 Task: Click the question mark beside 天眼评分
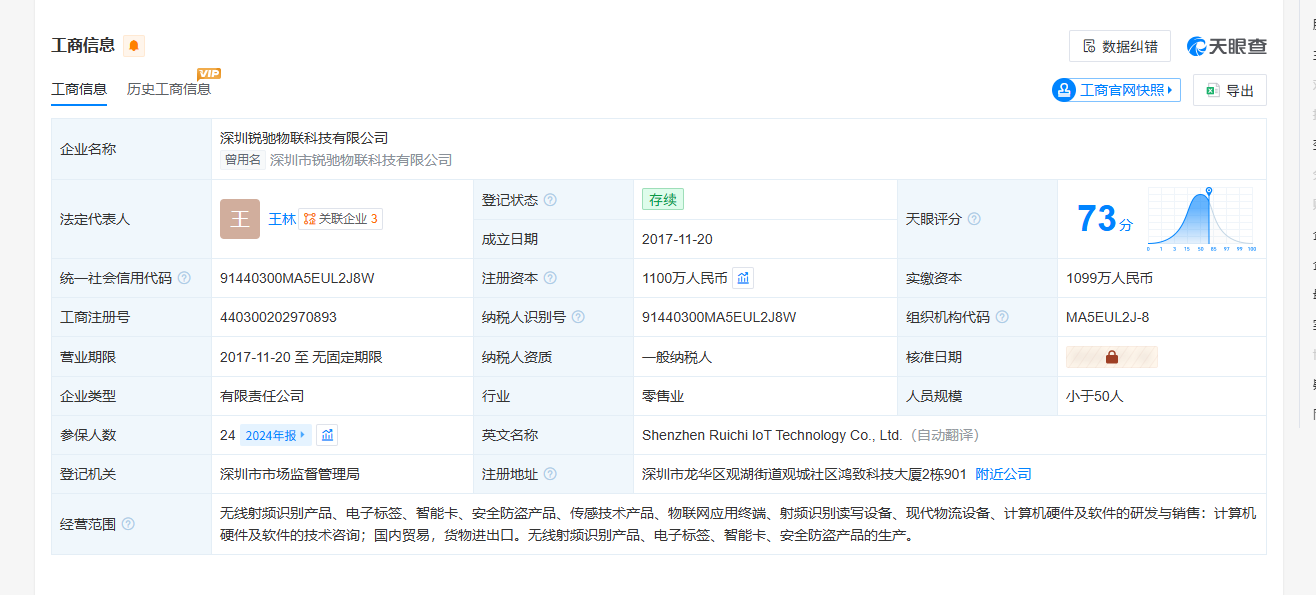tap(974, 219)
